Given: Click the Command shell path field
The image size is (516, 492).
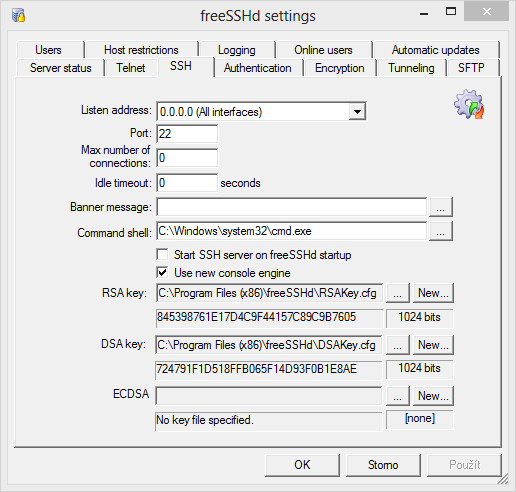Looking at the screenshot, I should coord(292,231).
